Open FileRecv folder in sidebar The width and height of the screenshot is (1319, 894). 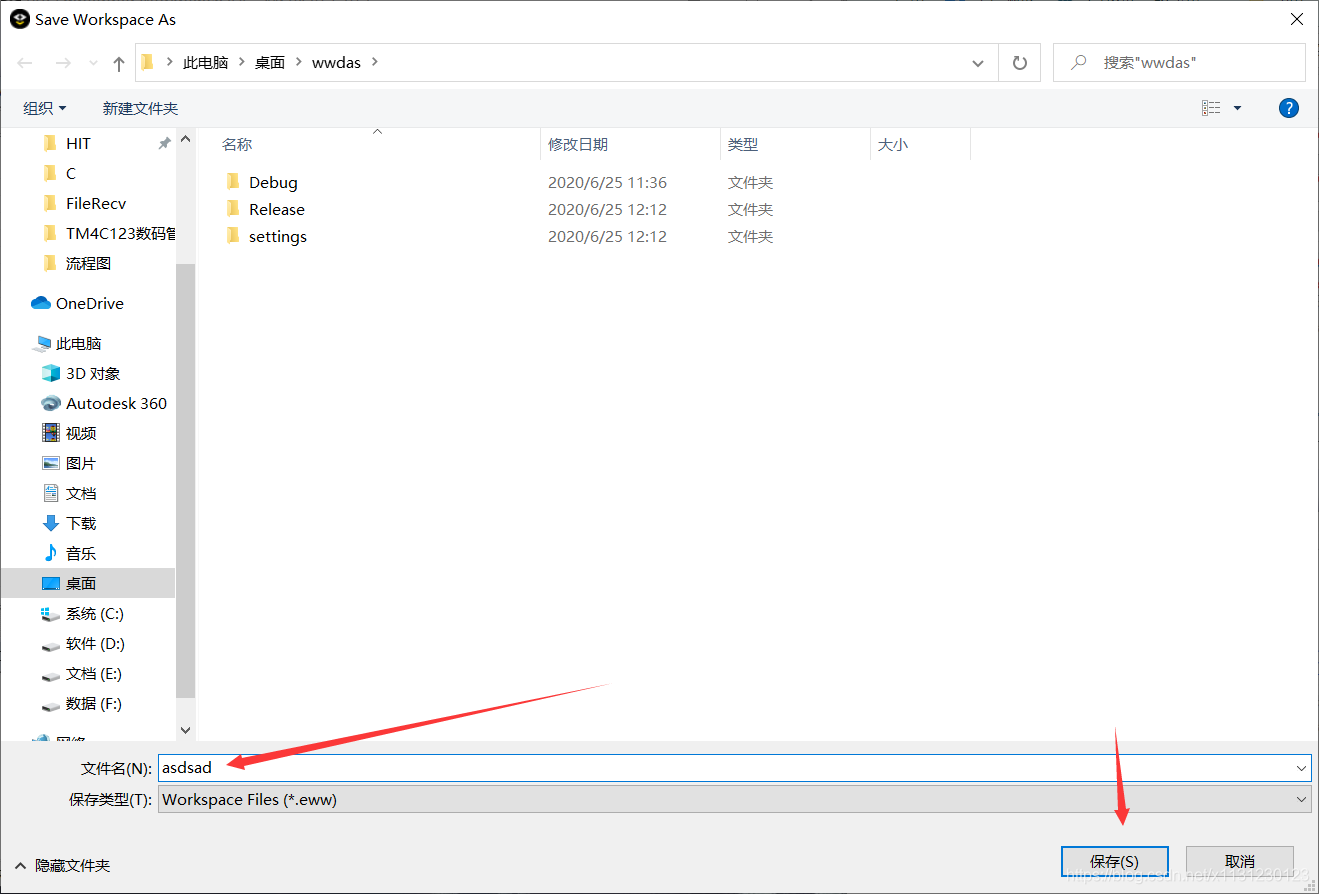(96, 203)
